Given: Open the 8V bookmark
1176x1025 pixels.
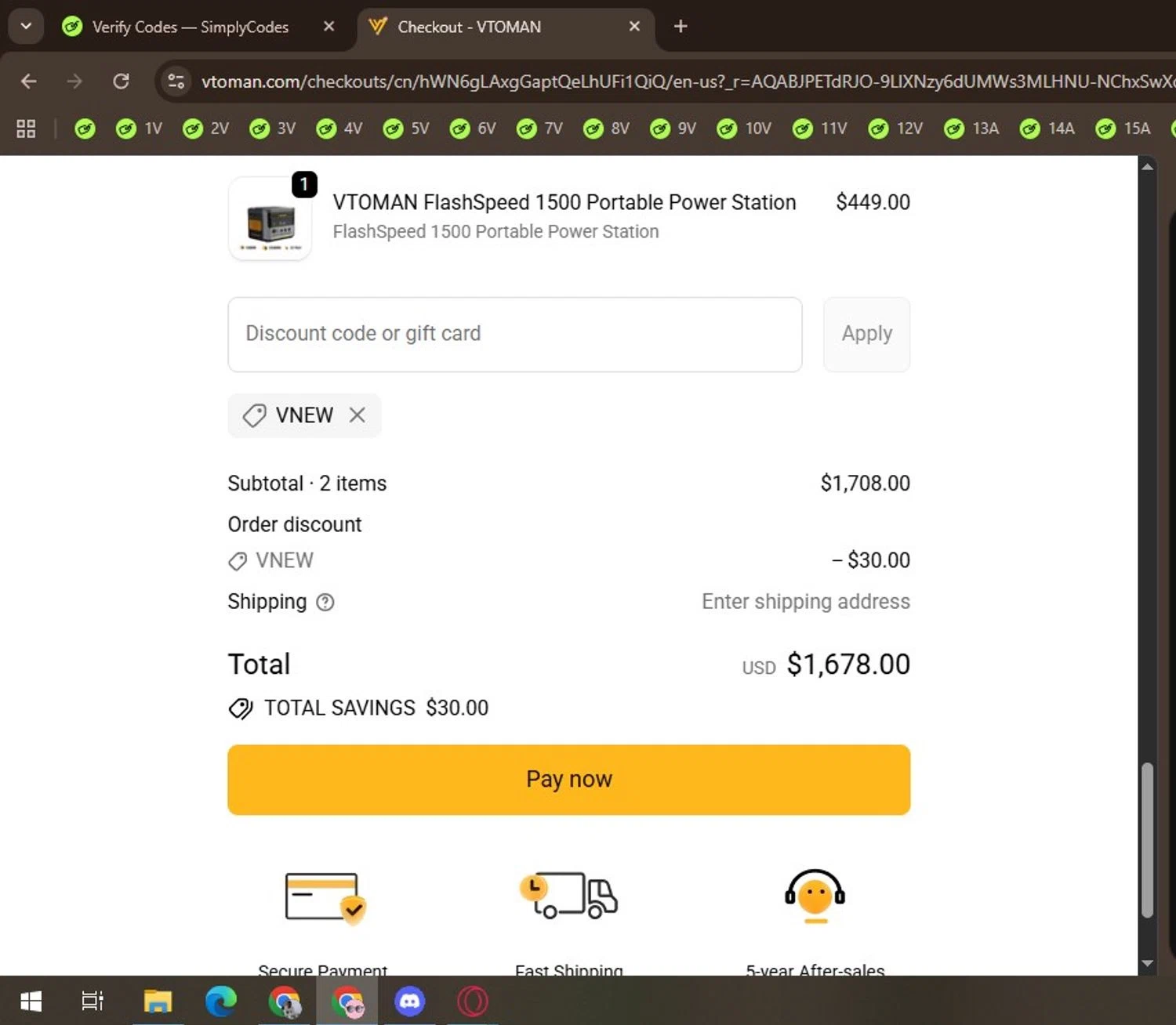Looking at the screenshot, I should [x=605, y=129].
